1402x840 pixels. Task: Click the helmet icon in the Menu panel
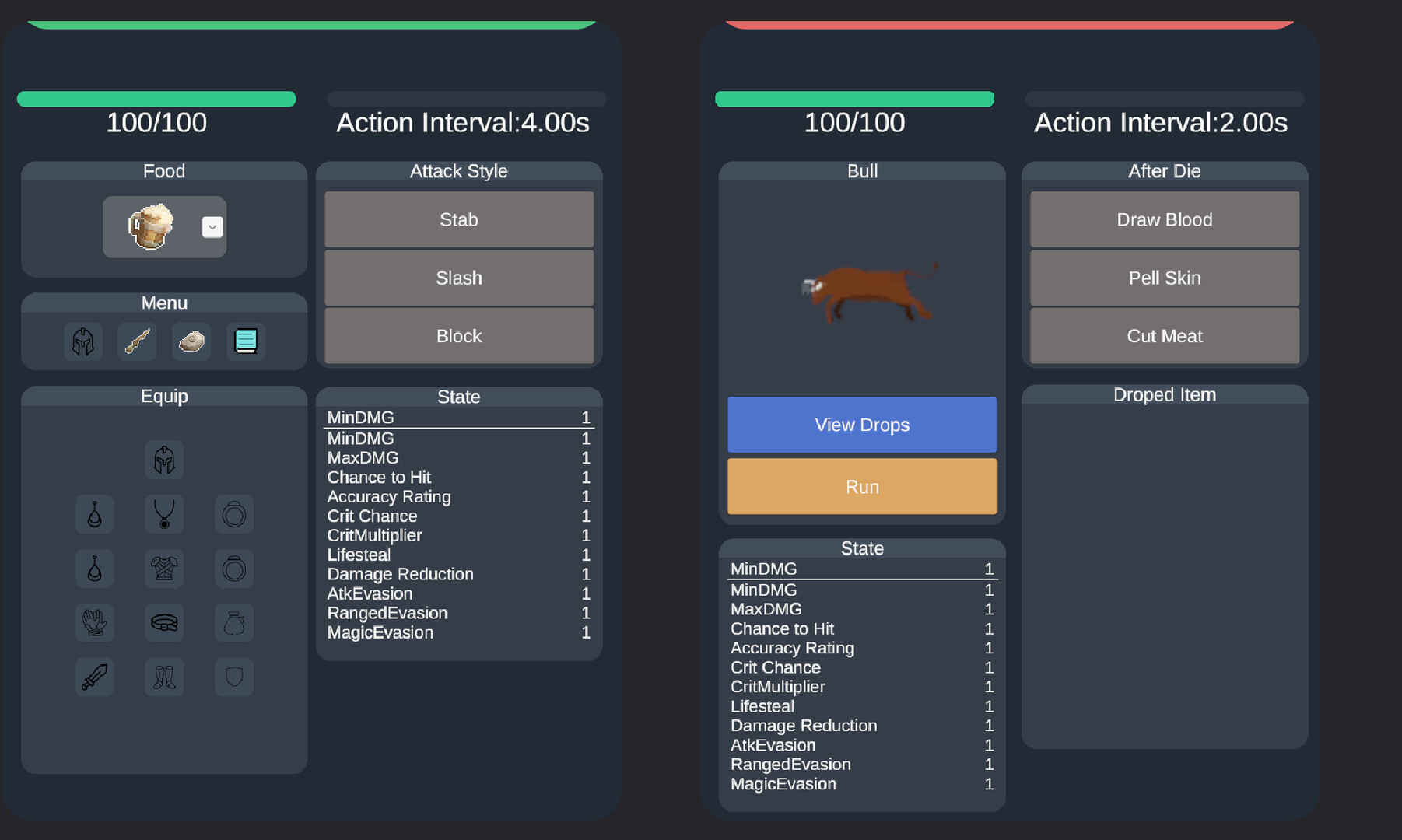pos(83,341)
